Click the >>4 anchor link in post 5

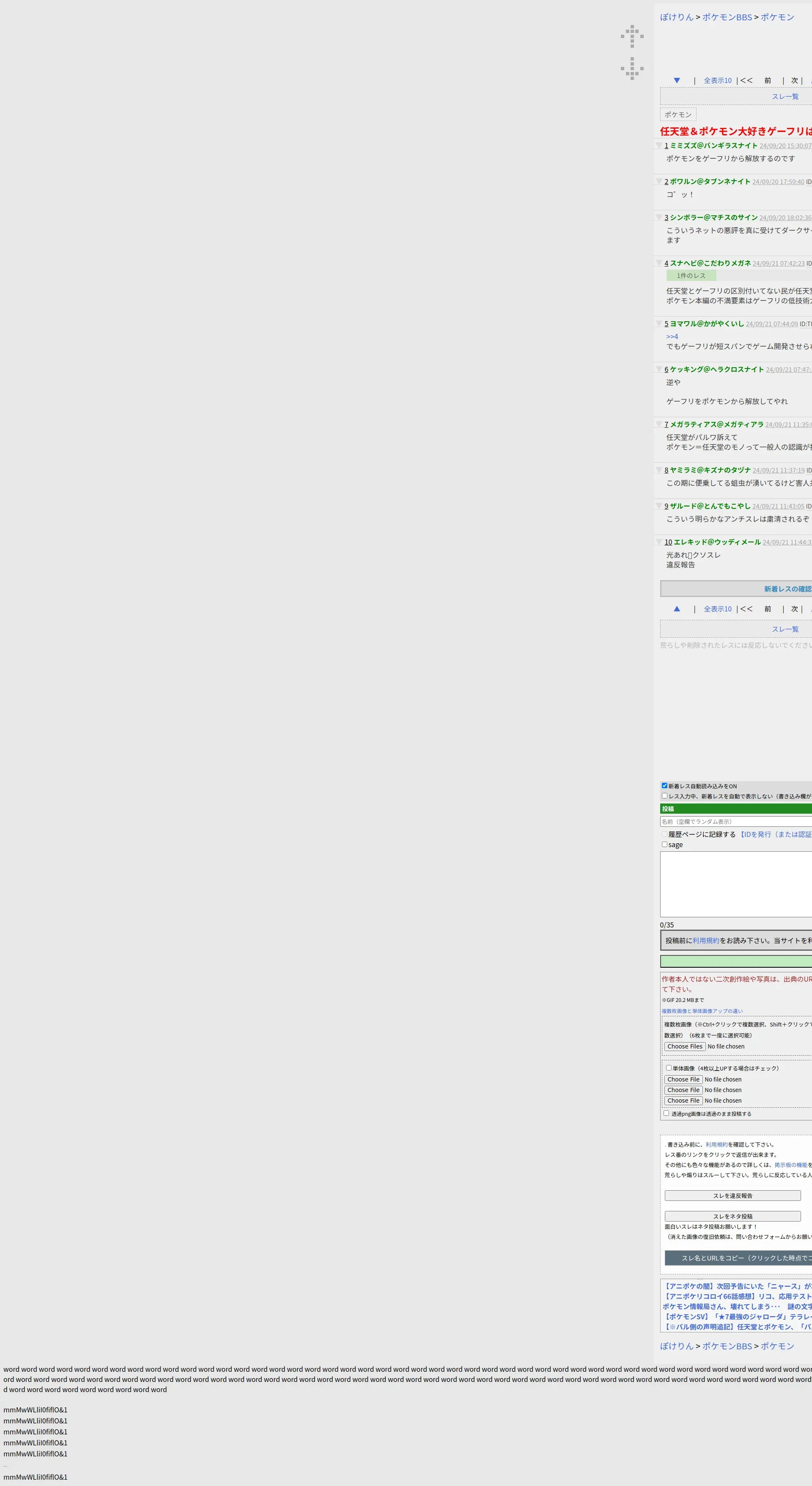[672, 336]
